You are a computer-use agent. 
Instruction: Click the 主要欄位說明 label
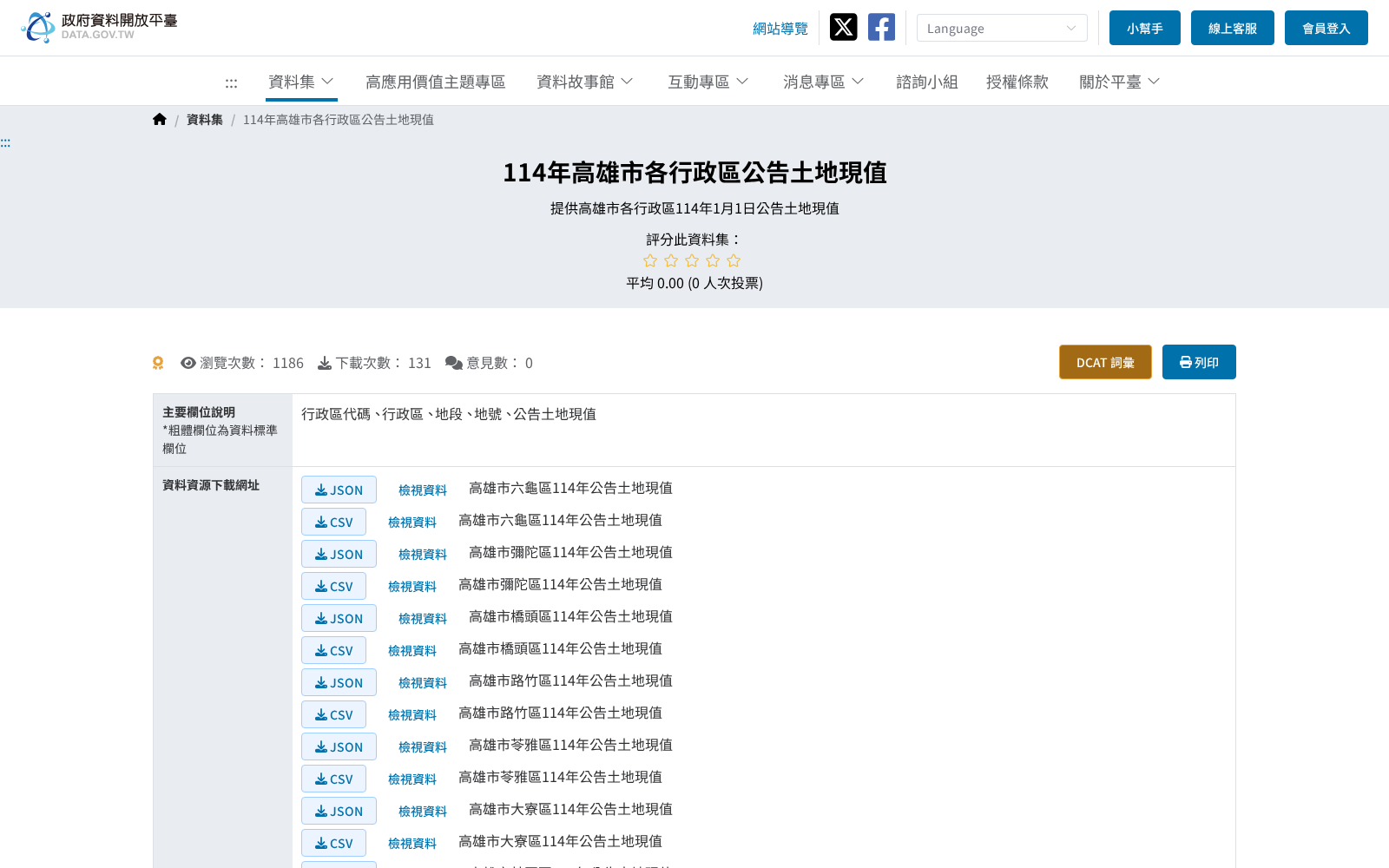tap(199, 412)
